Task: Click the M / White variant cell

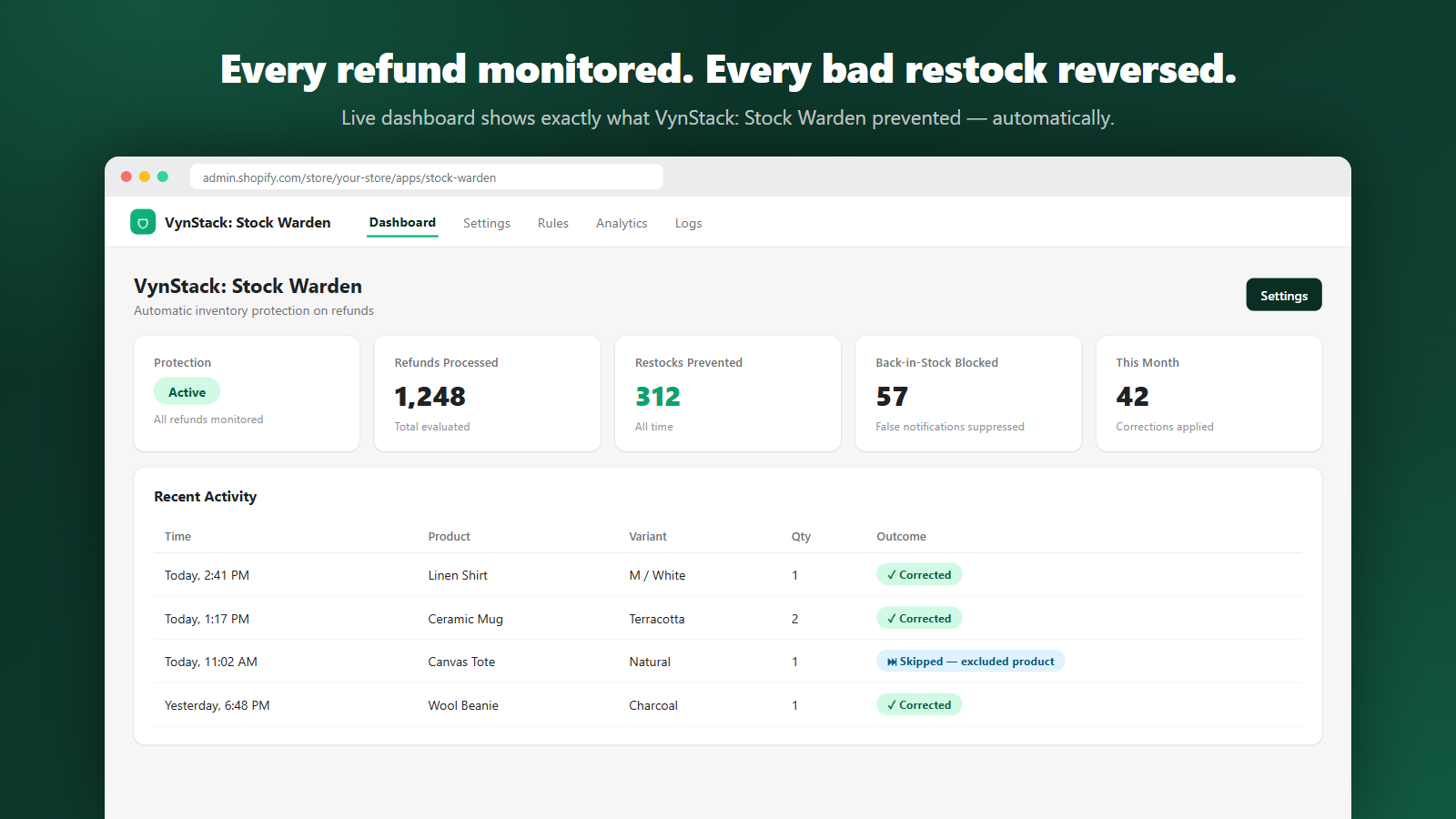Action: 657,575
